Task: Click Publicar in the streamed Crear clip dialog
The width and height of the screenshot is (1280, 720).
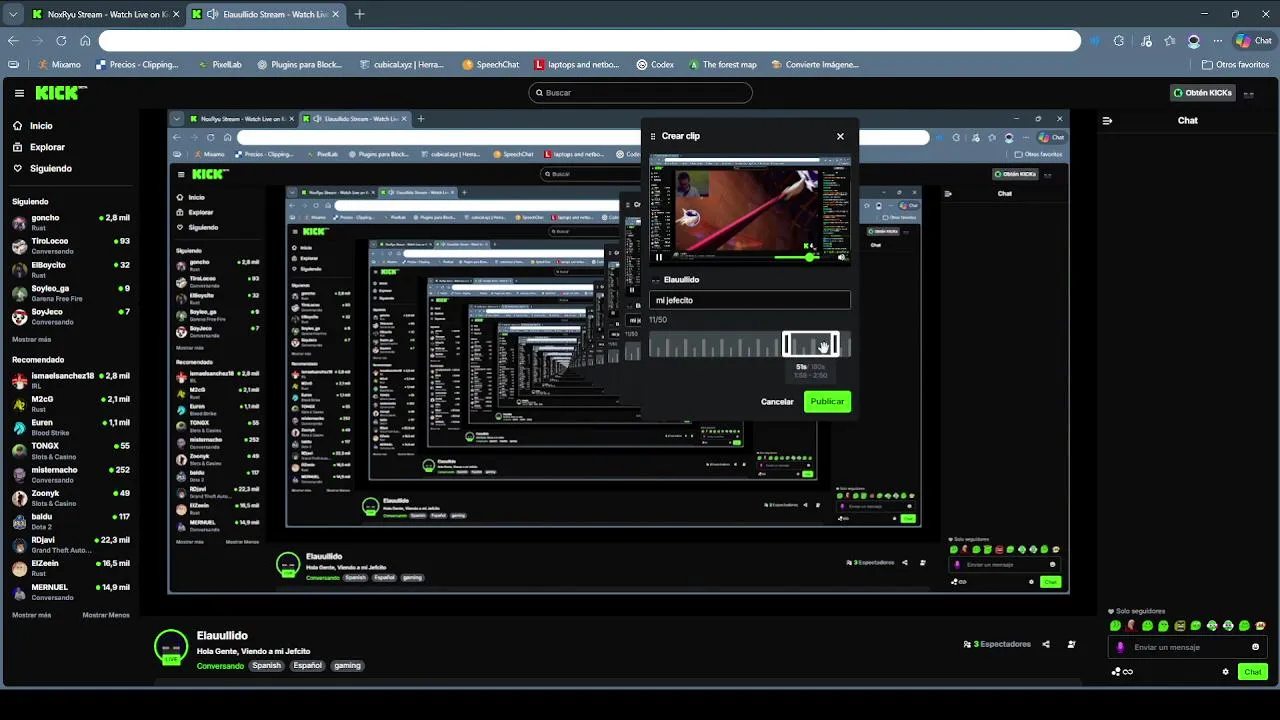Action: pyautogui.click(x=827, y=401)
